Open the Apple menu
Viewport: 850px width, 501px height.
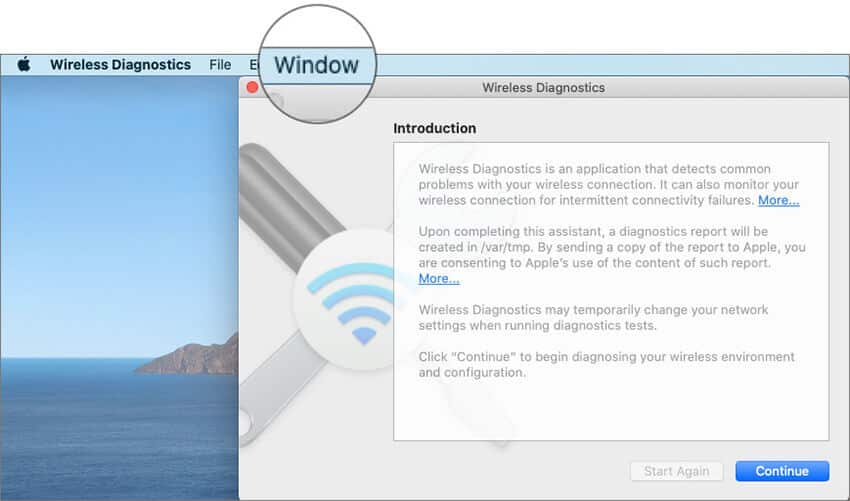pos(24,65)
